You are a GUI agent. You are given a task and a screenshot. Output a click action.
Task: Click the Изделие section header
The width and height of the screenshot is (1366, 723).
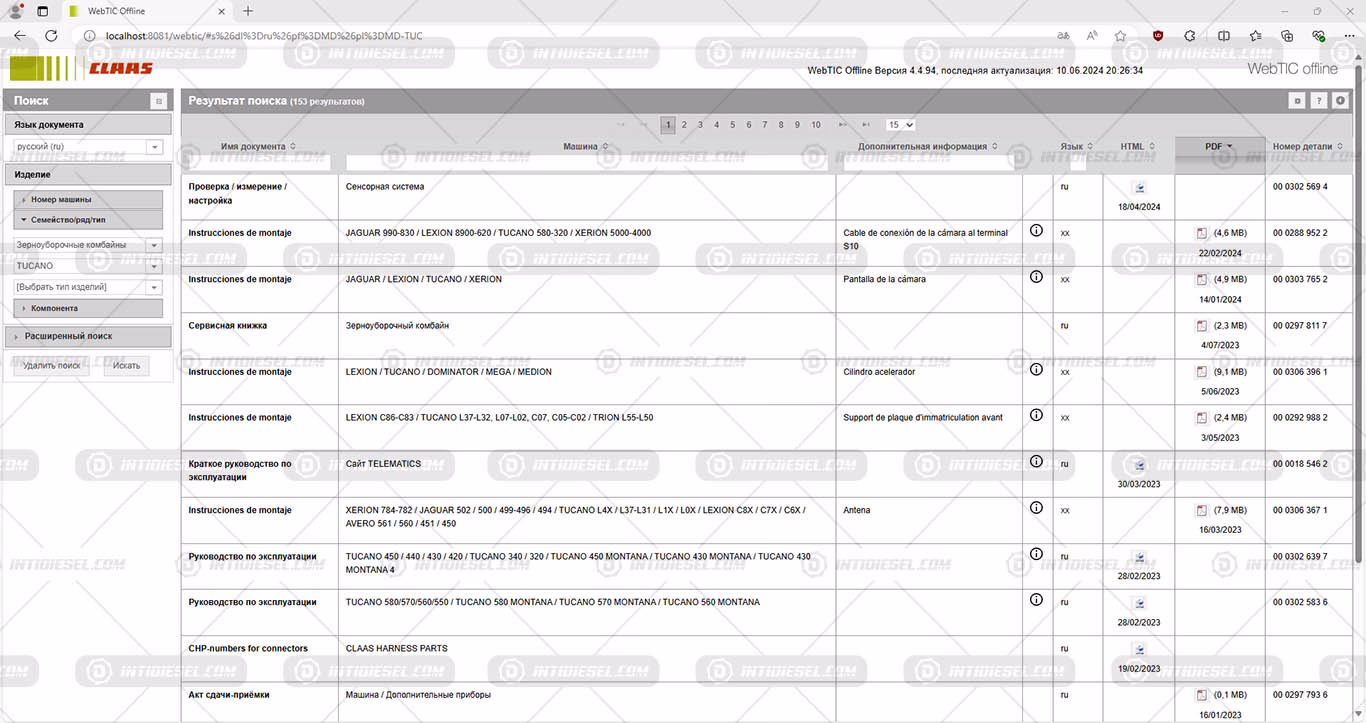tap(88, 174)
